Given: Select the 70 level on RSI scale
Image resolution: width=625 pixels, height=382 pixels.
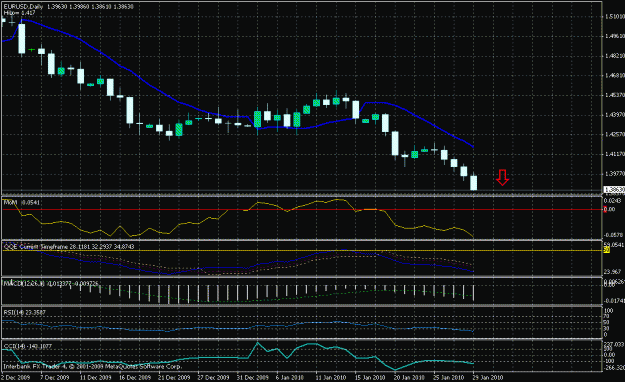Looking at the screenshot, I should pos(607,316).
